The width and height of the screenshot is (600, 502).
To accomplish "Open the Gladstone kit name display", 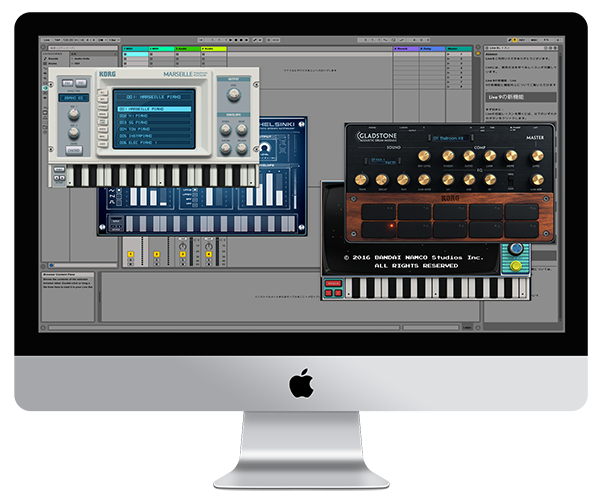I will [450, 138].
